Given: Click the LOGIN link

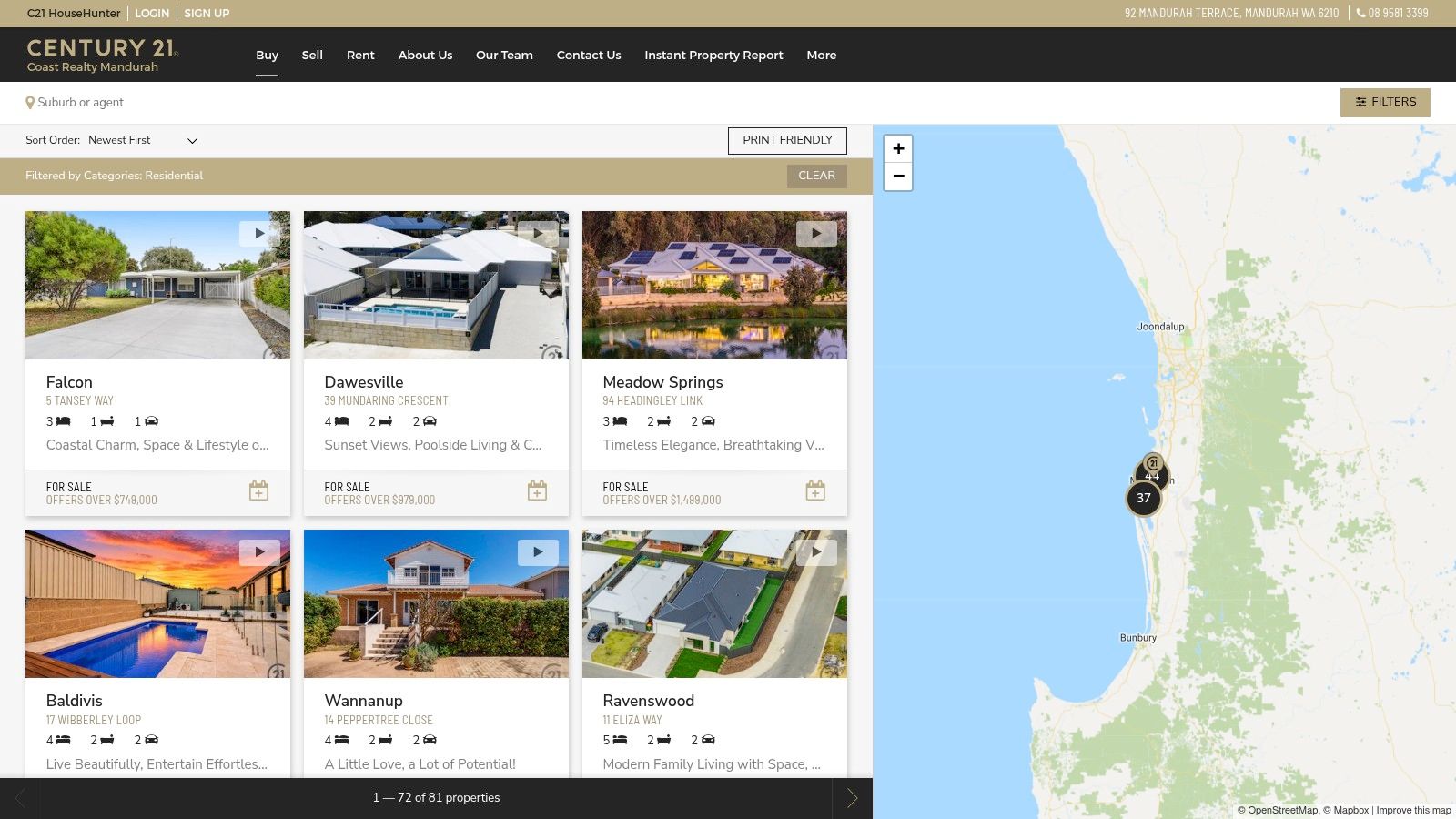Looking at the screenshot, I should (152, 13).
